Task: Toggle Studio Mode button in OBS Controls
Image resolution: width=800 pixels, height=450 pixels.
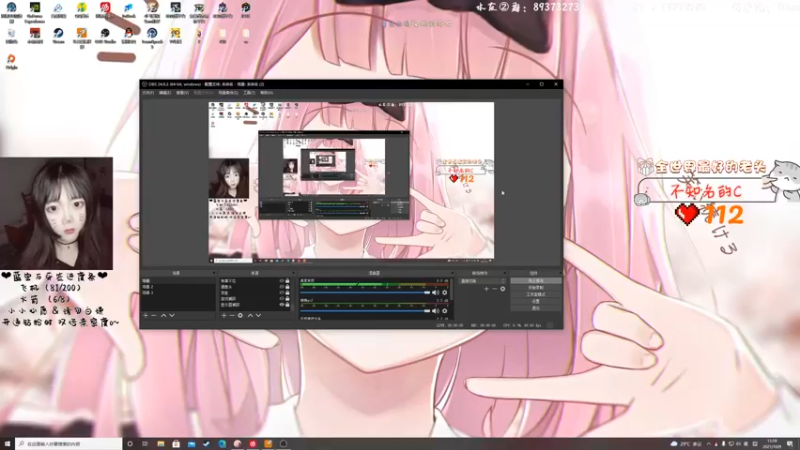Action: [536, 294]
